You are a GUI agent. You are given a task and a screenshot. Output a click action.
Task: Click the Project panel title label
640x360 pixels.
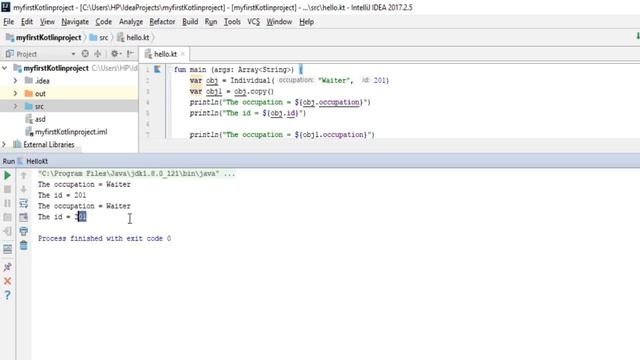27,54
